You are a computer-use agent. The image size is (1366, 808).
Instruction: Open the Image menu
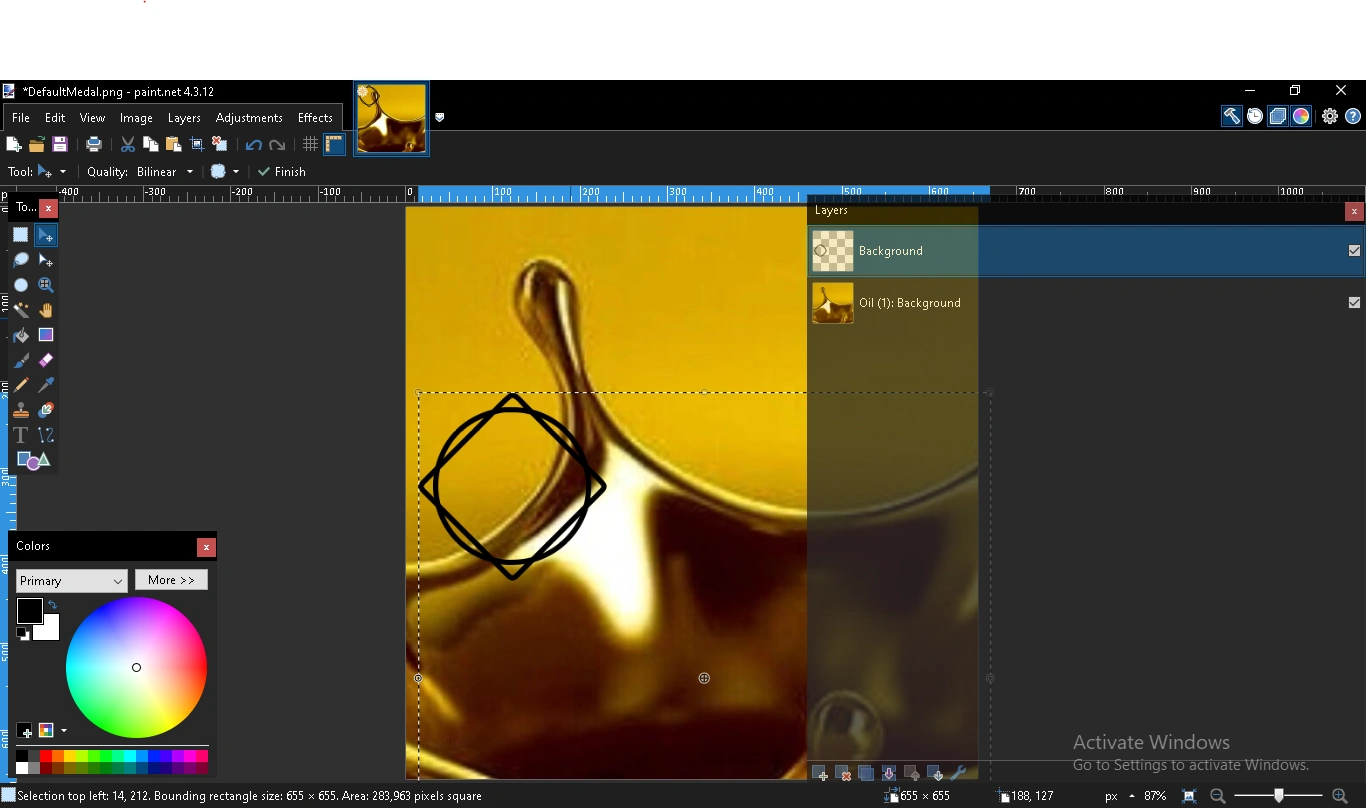coord(137,118)
